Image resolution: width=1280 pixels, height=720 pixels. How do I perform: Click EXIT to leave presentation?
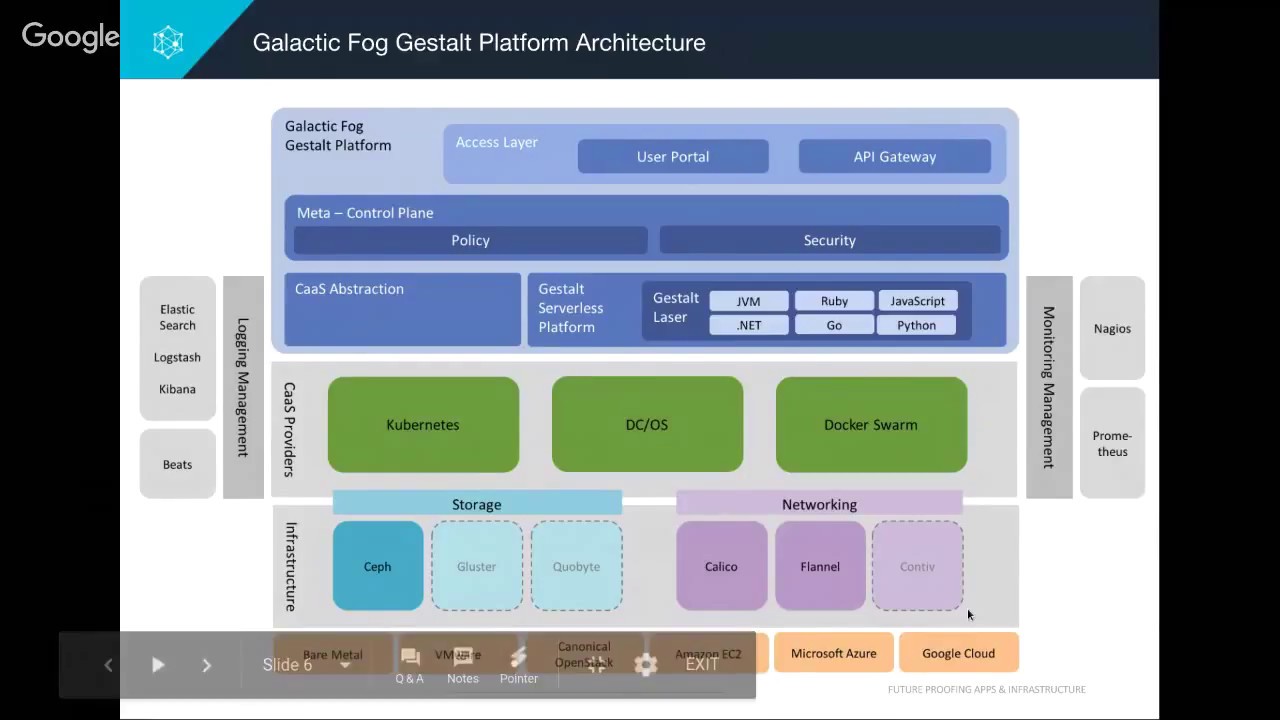click(x=702, y=664)
